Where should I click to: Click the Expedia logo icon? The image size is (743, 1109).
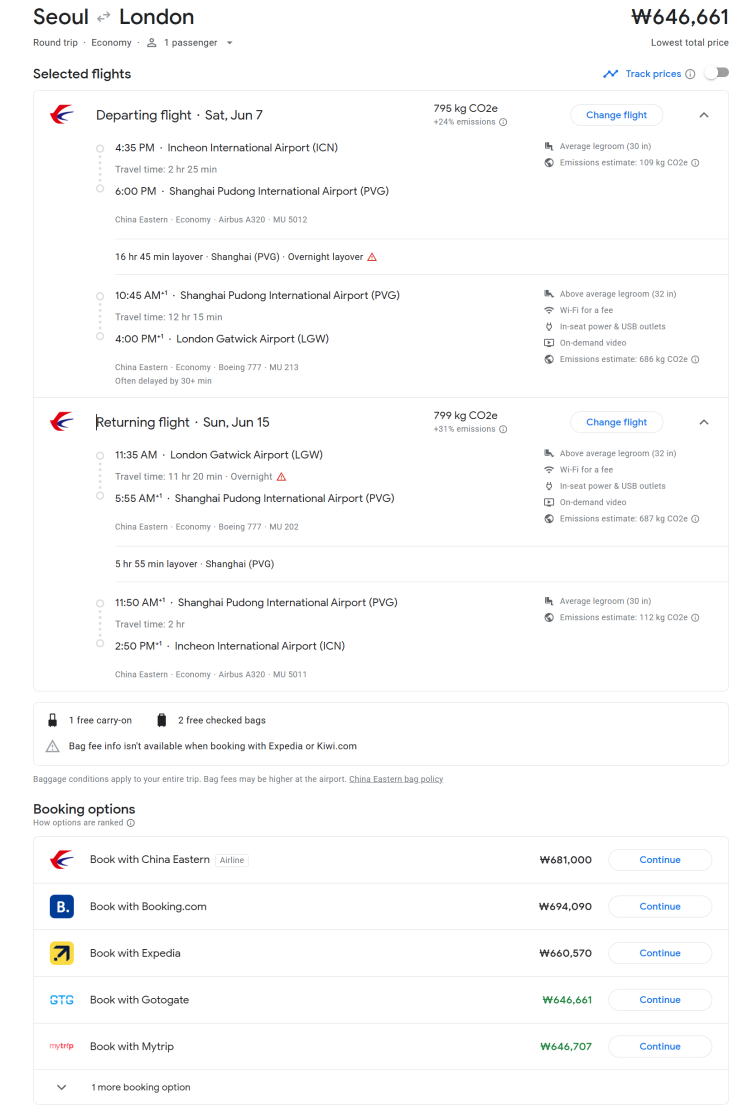coord(62,953)
